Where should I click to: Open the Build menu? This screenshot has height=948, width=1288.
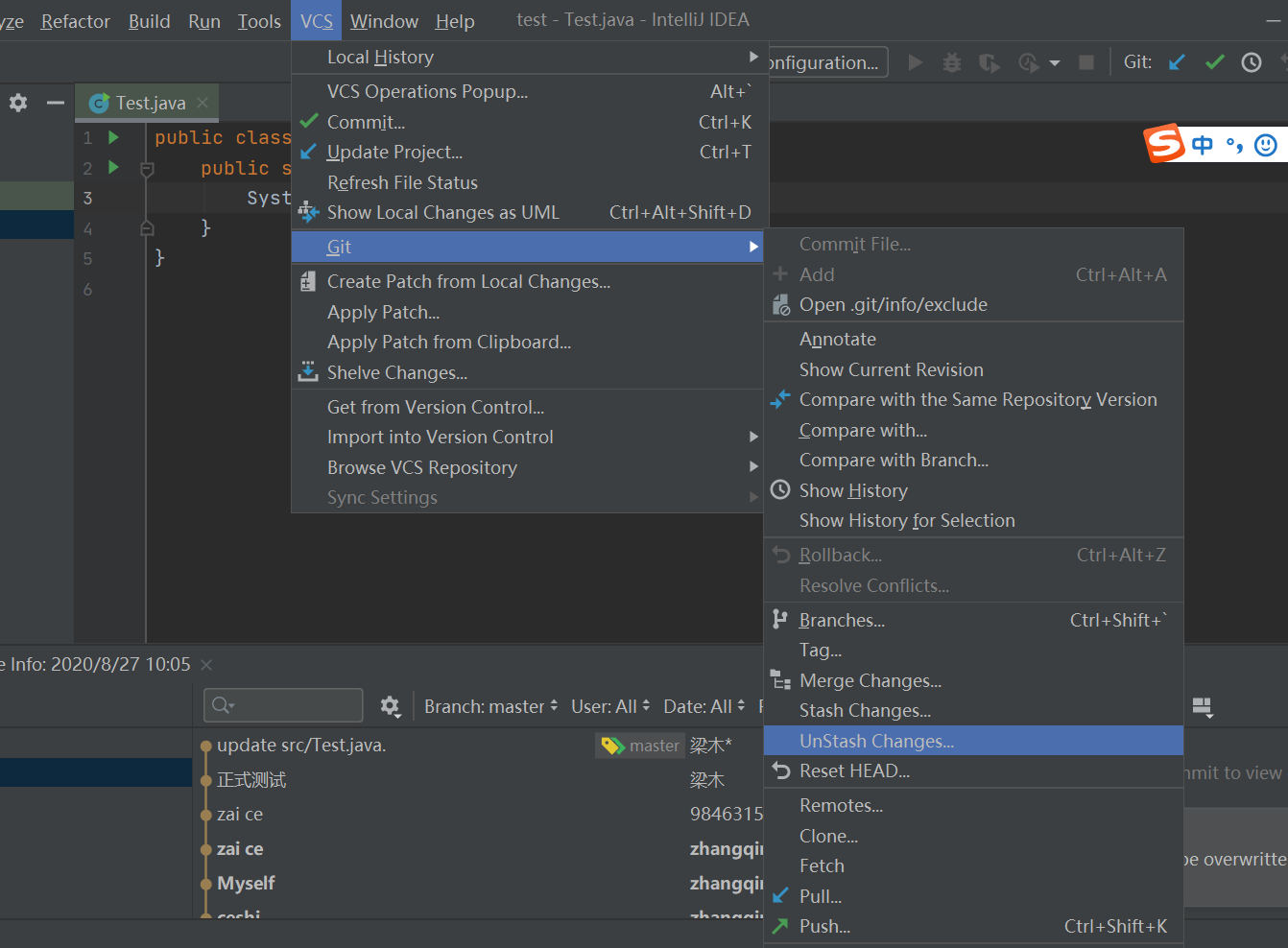pyautogui.click(x=150, y=21)
